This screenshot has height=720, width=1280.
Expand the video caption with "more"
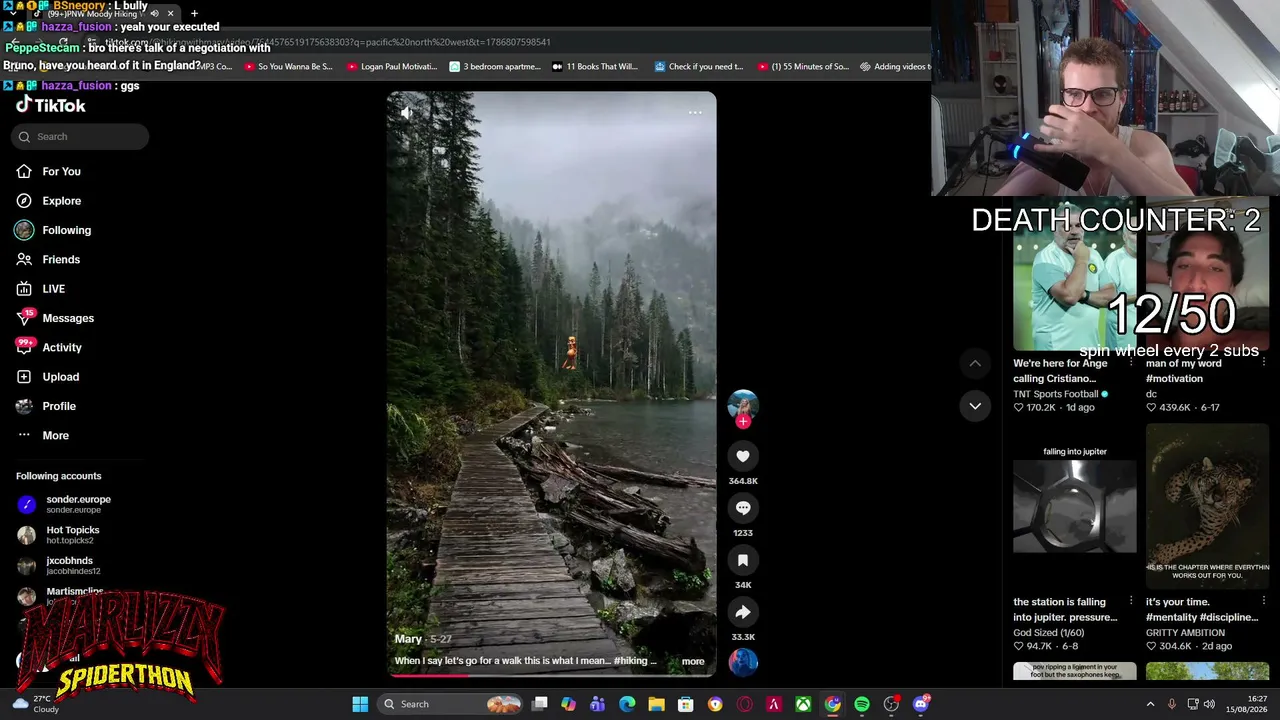click(693, 661)
